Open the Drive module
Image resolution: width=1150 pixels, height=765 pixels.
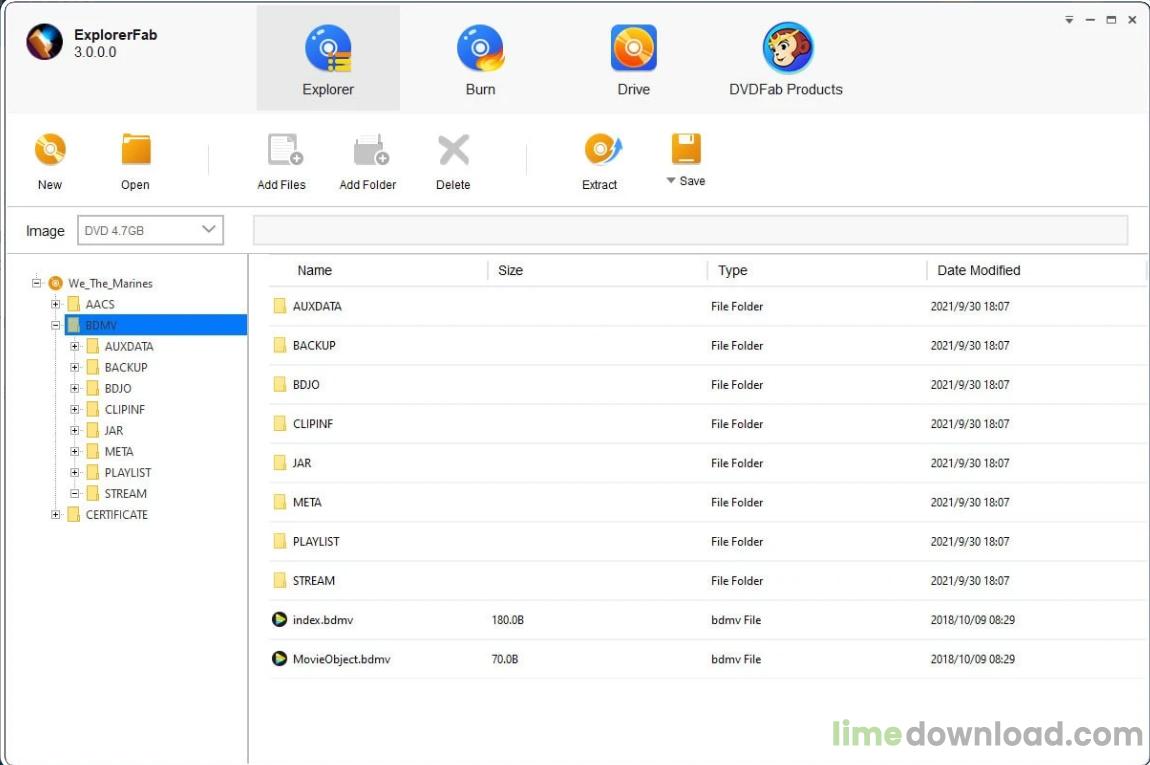click(x=634, y=59)
